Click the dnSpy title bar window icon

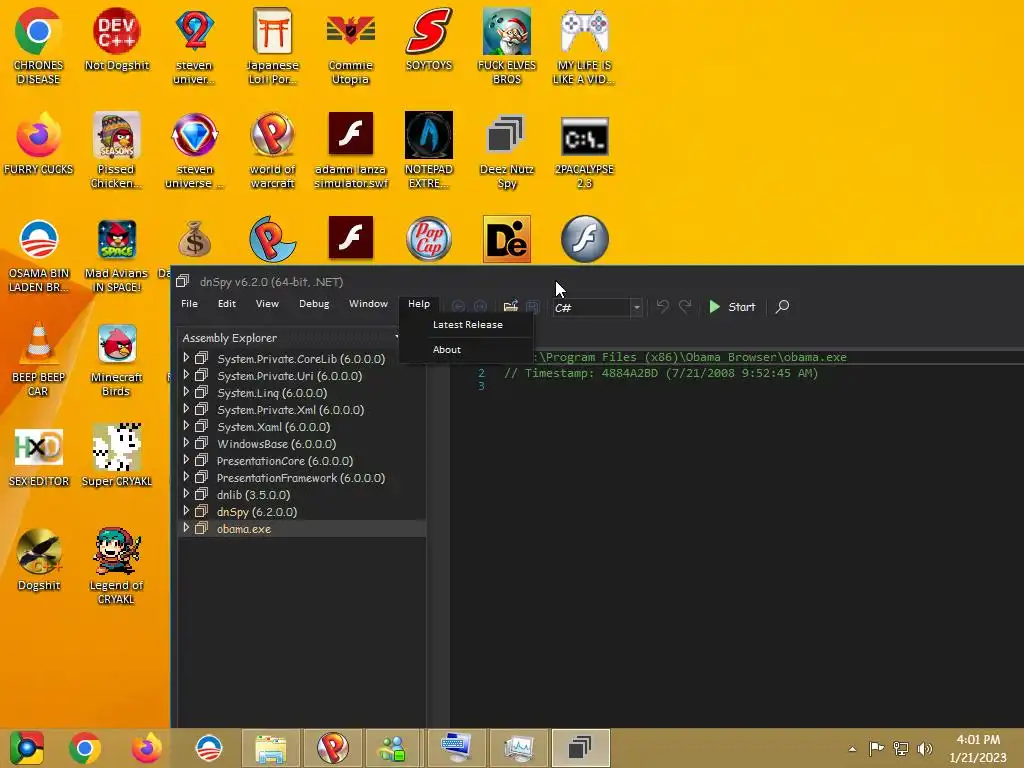coord(182,281)
